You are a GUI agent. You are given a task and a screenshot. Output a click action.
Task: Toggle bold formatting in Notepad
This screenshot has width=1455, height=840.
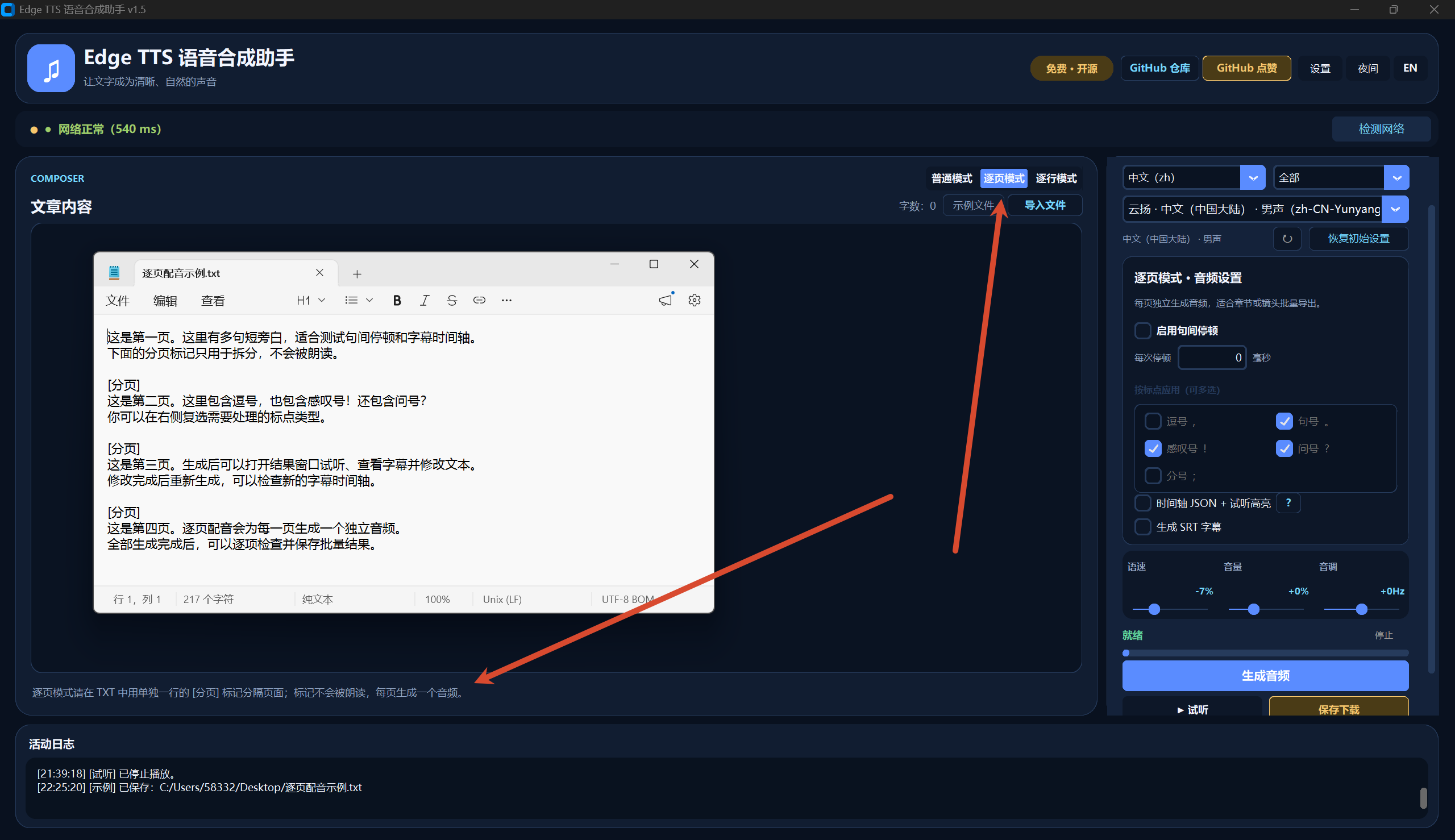(x=397, y=300)
